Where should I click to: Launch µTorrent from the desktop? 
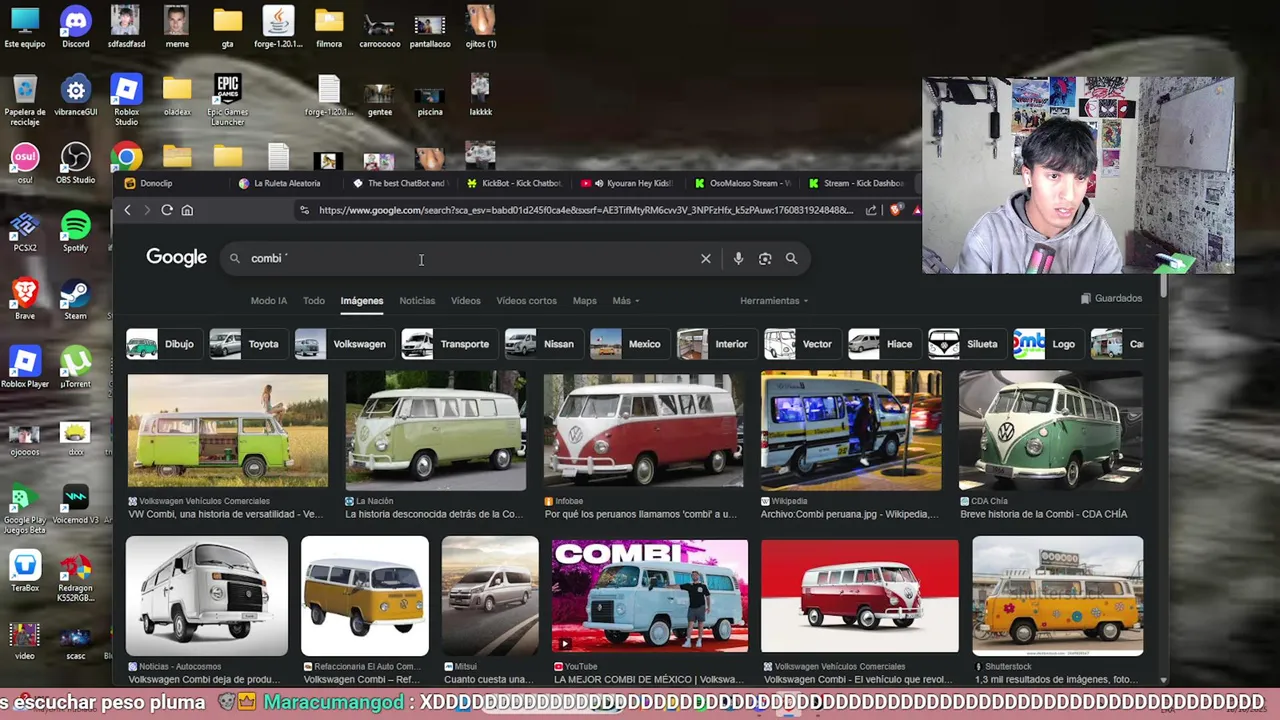[75, 368]
